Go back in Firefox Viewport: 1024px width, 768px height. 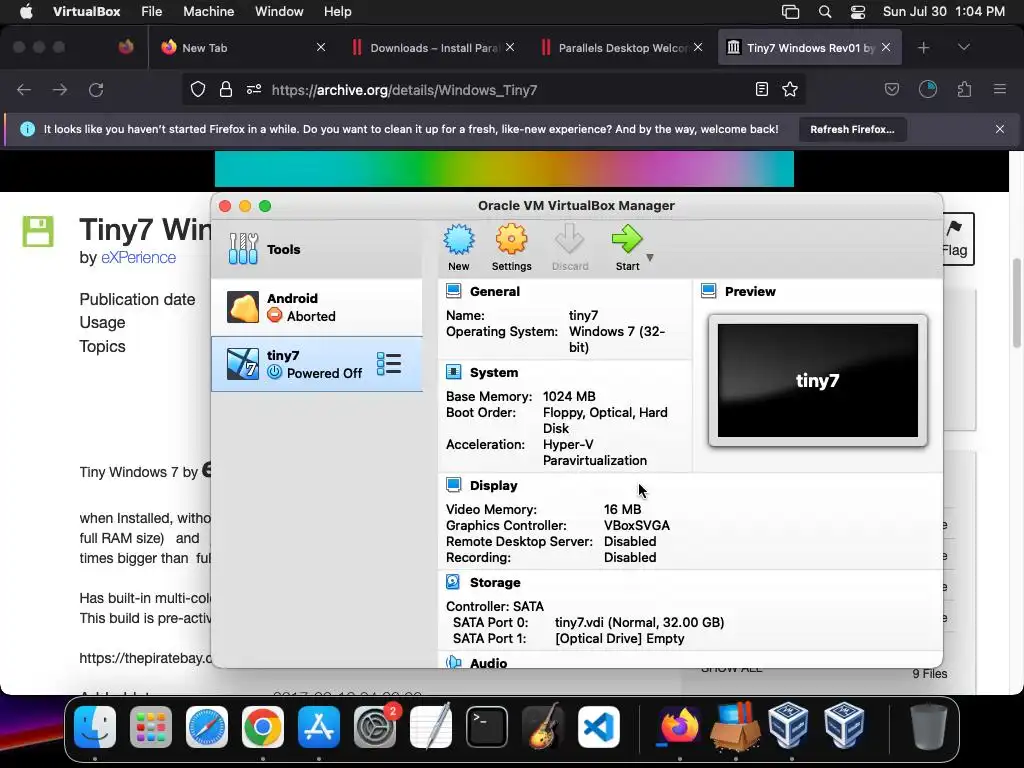coord(24,89)
